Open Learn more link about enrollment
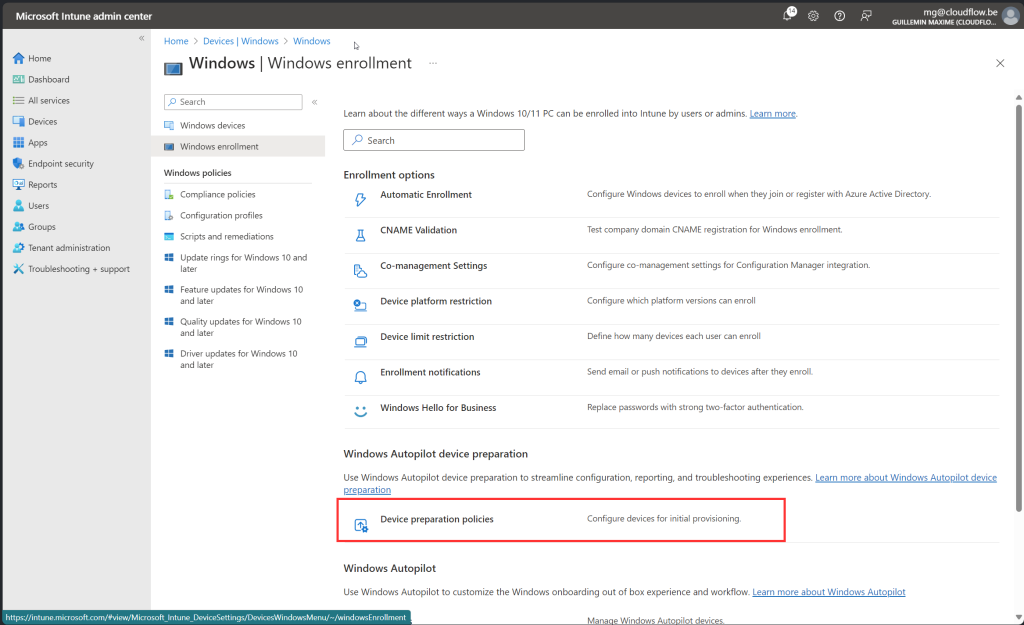The width and height of the screenshot is (1024, 625). 773,114
